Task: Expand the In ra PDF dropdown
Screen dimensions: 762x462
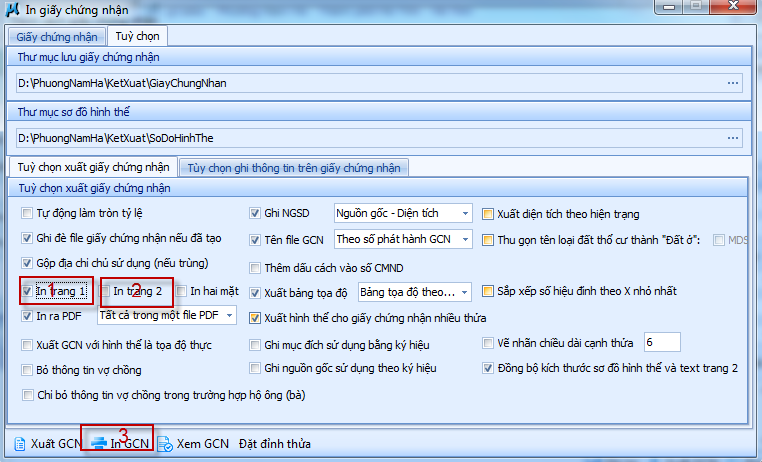Action: [x=229, y=316]
